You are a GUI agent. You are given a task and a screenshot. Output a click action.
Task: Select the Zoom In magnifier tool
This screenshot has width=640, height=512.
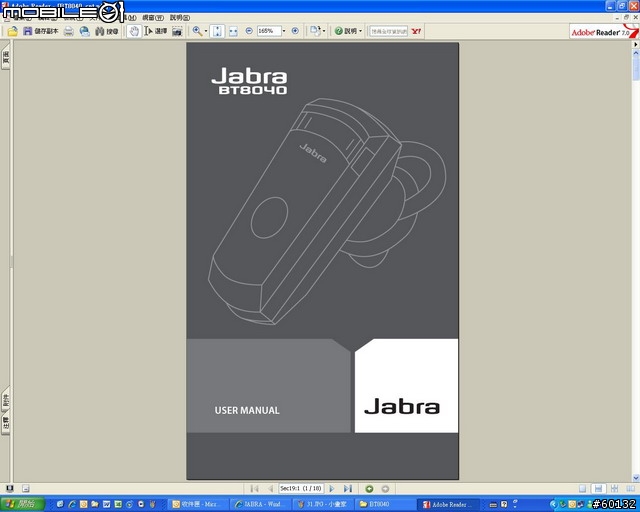click(197, 31)
